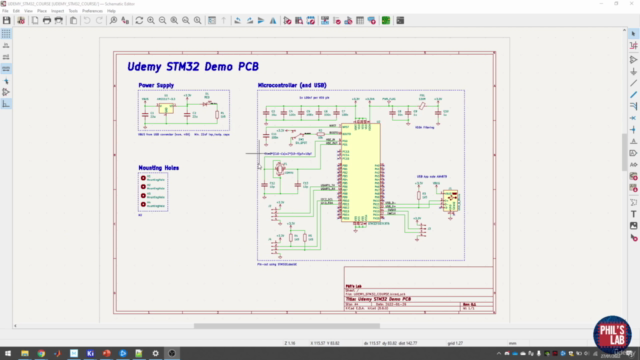640x360 pixels.
Task: Activate the interactive Delete tool
Action: 633,238
